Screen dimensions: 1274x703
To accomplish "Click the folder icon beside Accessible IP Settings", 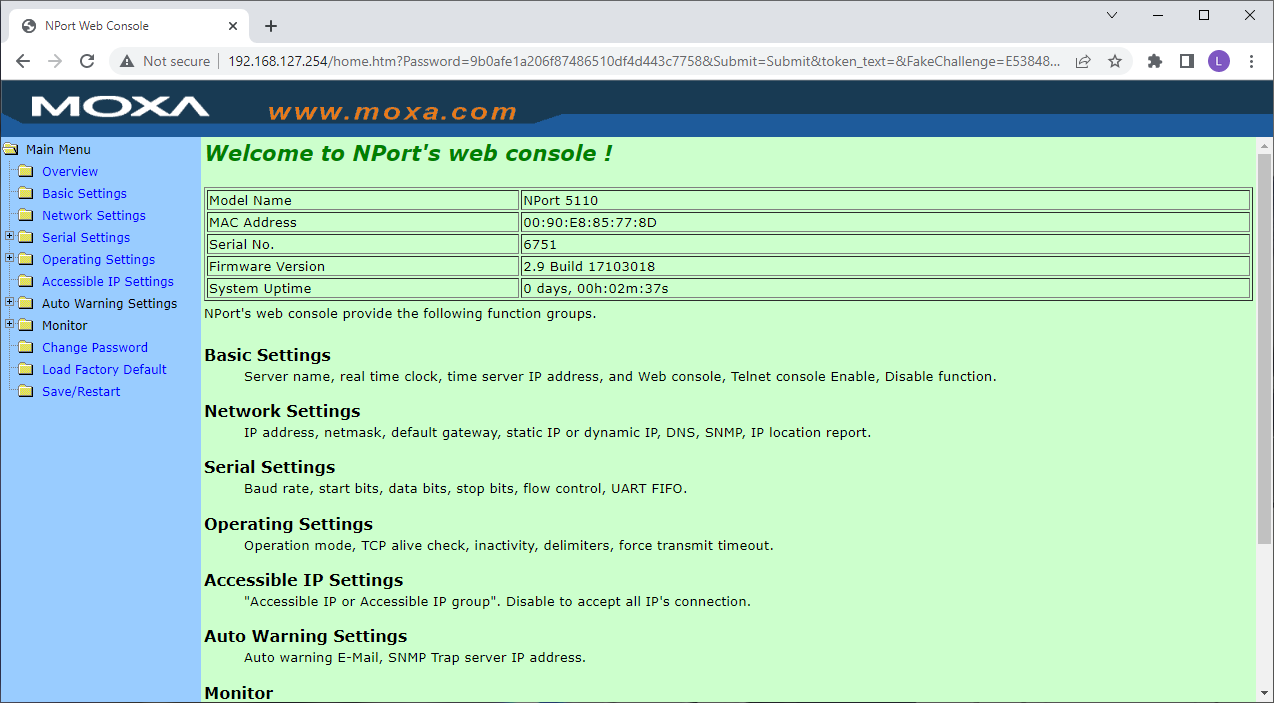I will tap(26, 282).
